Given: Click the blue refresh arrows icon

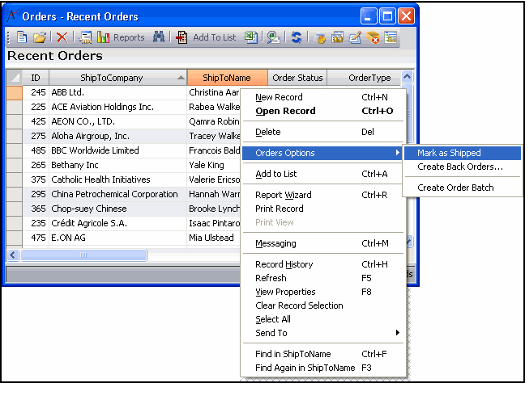Looking at the screenshot, I should [x=296, y=37].
